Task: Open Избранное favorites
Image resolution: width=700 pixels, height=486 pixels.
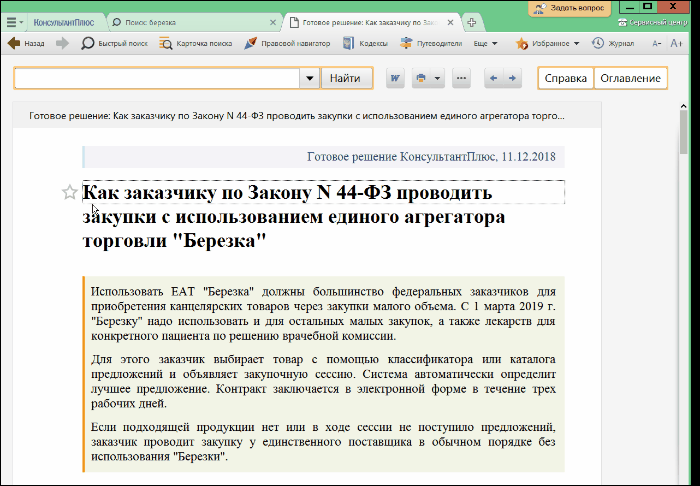Action: [542, 43]
